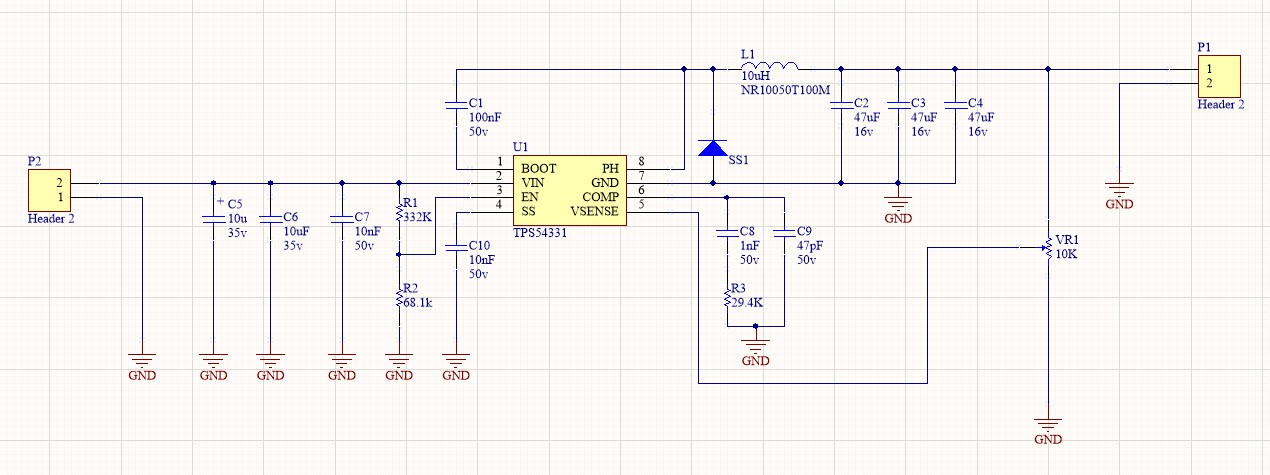Select resistor R2 68.1k symbol
This screenshot has width=1270, height=475.
click(x=399, y=297)
